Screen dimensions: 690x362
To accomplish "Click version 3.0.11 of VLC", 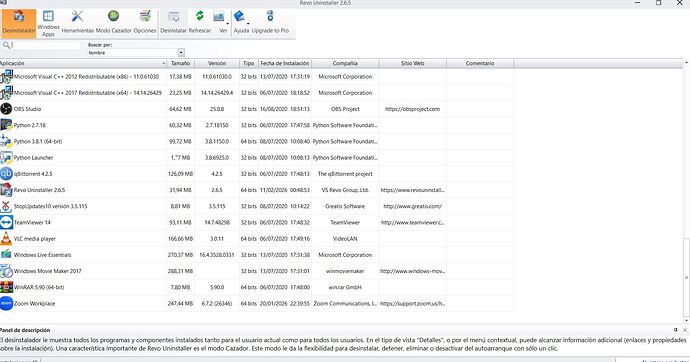I will tap(217, 239).
